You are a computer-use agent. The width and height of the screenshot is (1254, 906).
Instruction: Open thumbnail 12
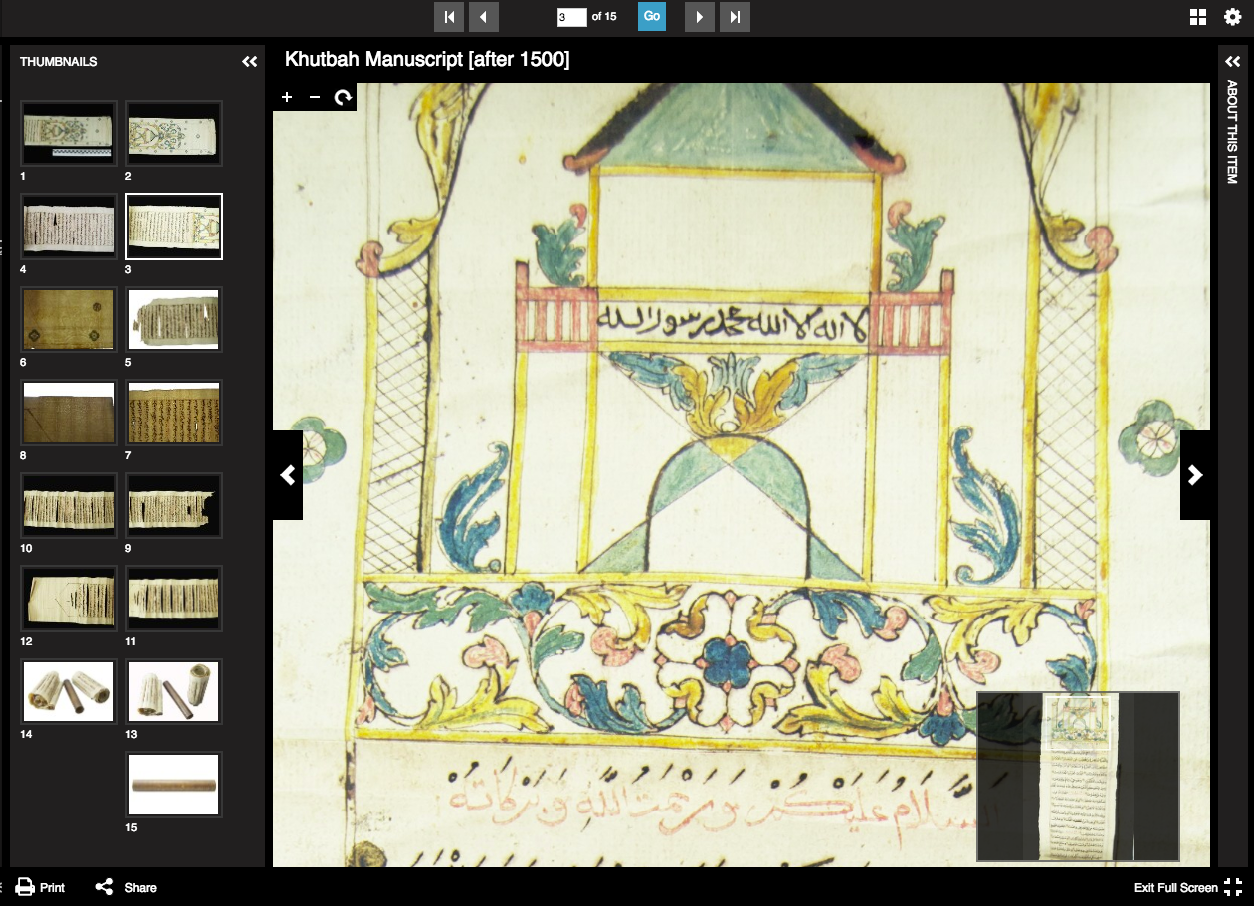tap(69, 598)
